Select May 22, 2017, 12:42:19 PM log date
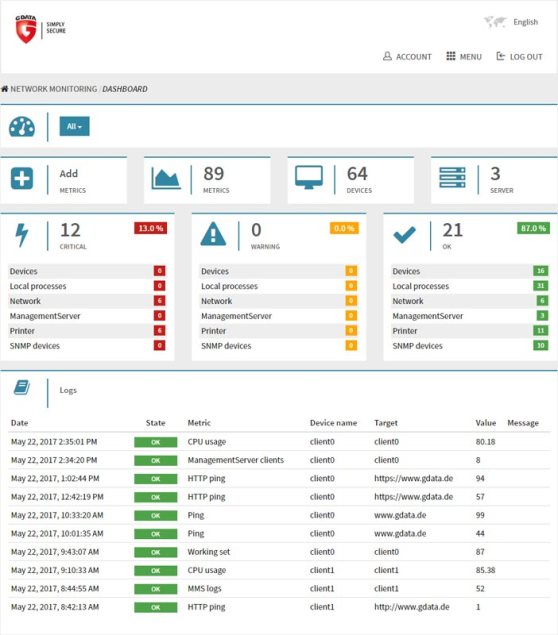Viewport: 558px width, 635px height. 57,497
